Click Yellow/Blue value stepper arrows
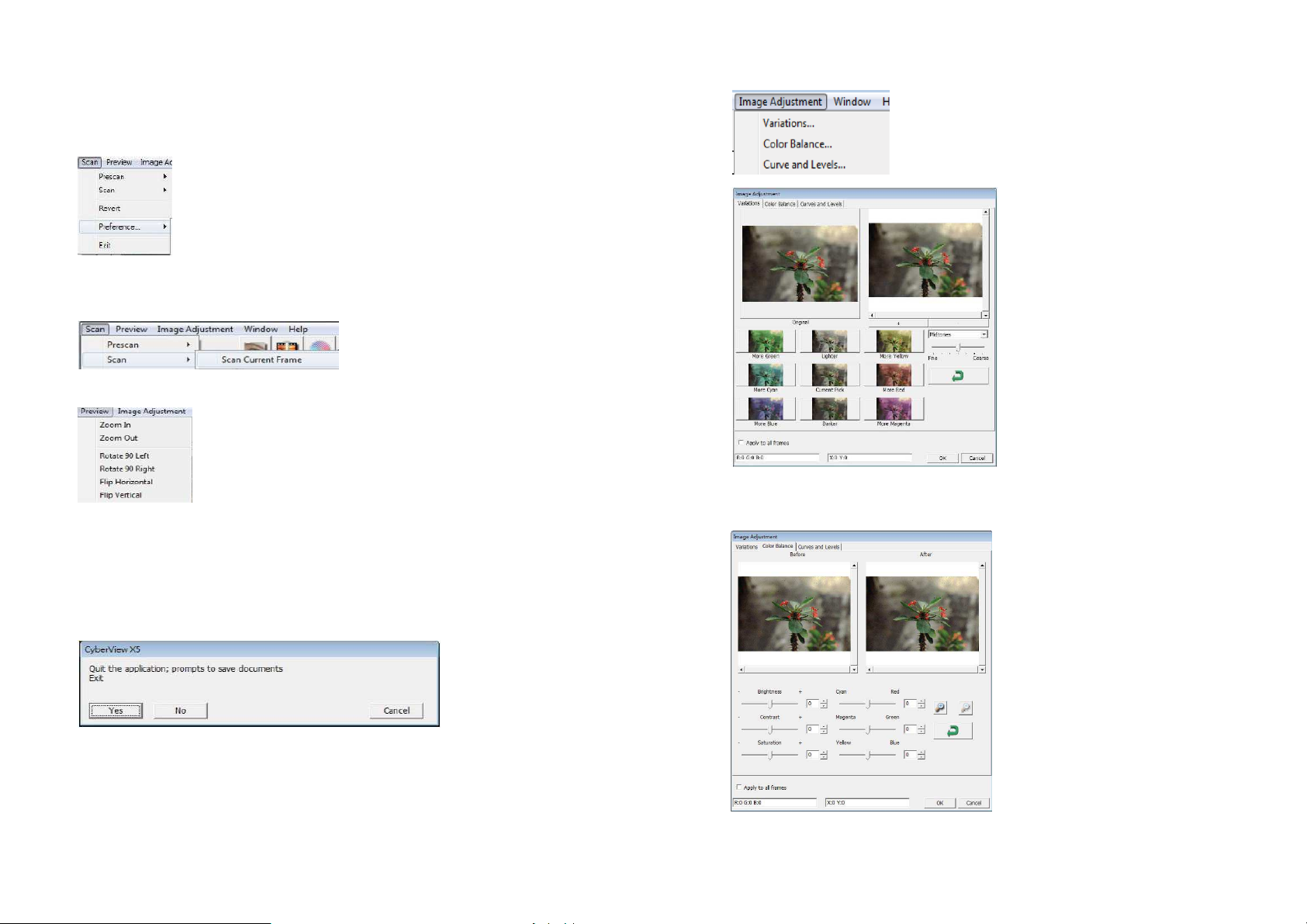Screen dimensions: 1307x924 tap(921, 754)
